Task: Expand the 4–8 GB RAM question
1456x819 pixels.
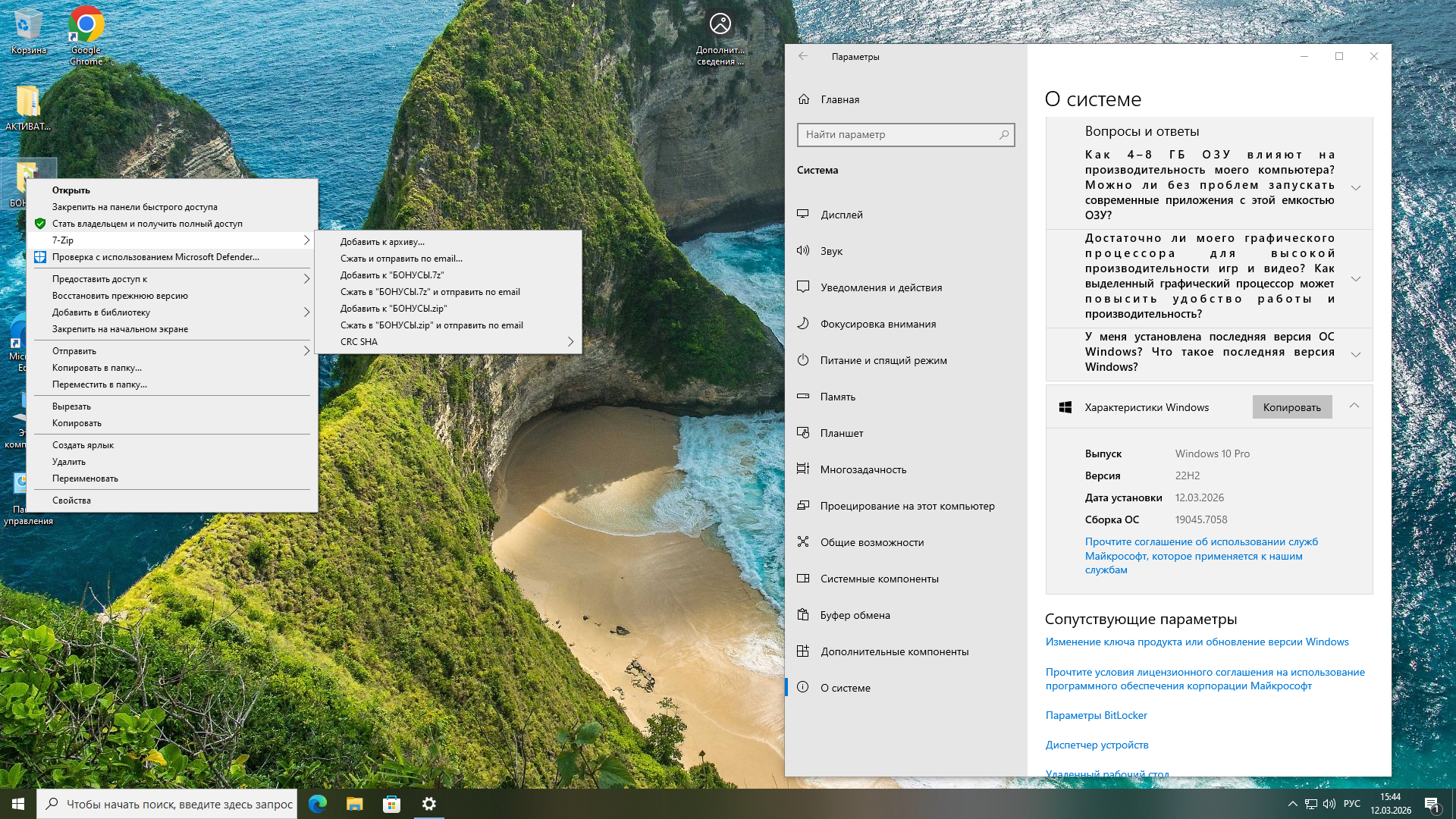Action: click(x=1355, y=187)
